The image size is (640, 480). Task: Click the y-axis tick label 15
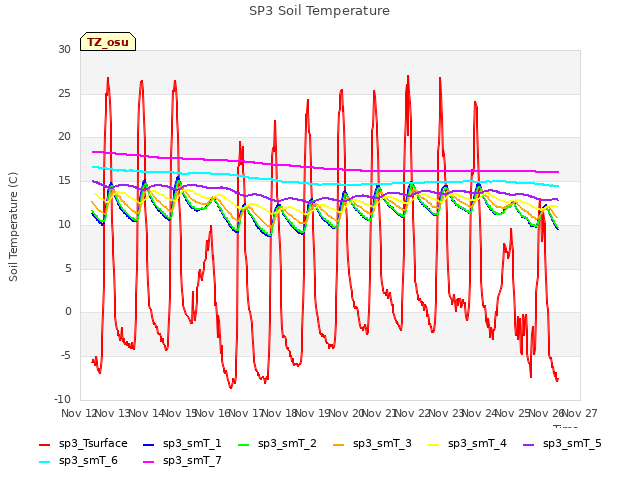(64, 180)
